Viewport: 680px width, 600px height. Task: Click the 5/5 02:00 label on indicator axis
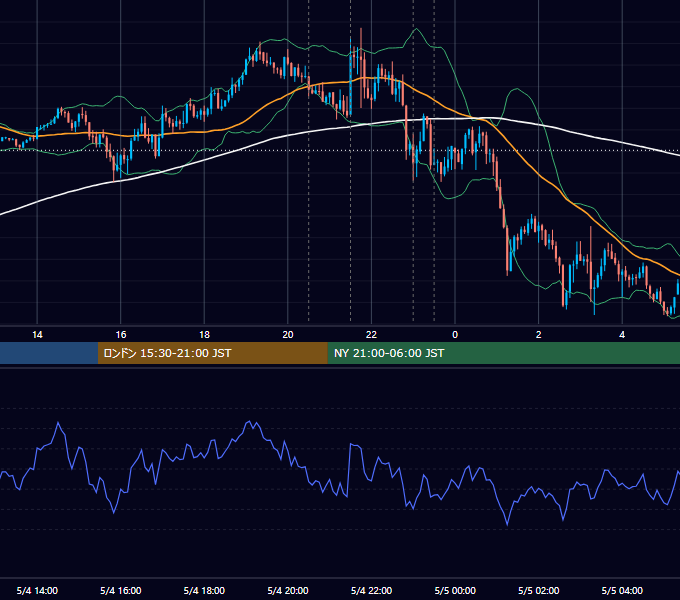(x=539, y=590)
